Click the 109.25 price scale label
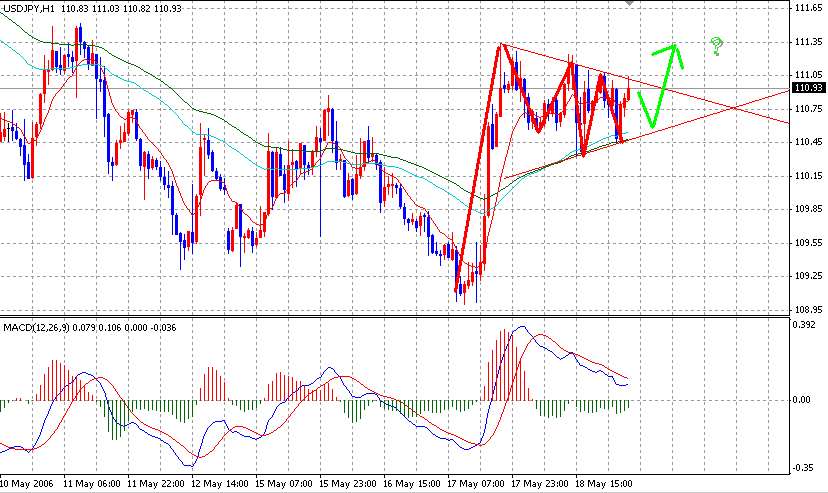Viewport: 828px width, 493px height. tap(808, 276)
